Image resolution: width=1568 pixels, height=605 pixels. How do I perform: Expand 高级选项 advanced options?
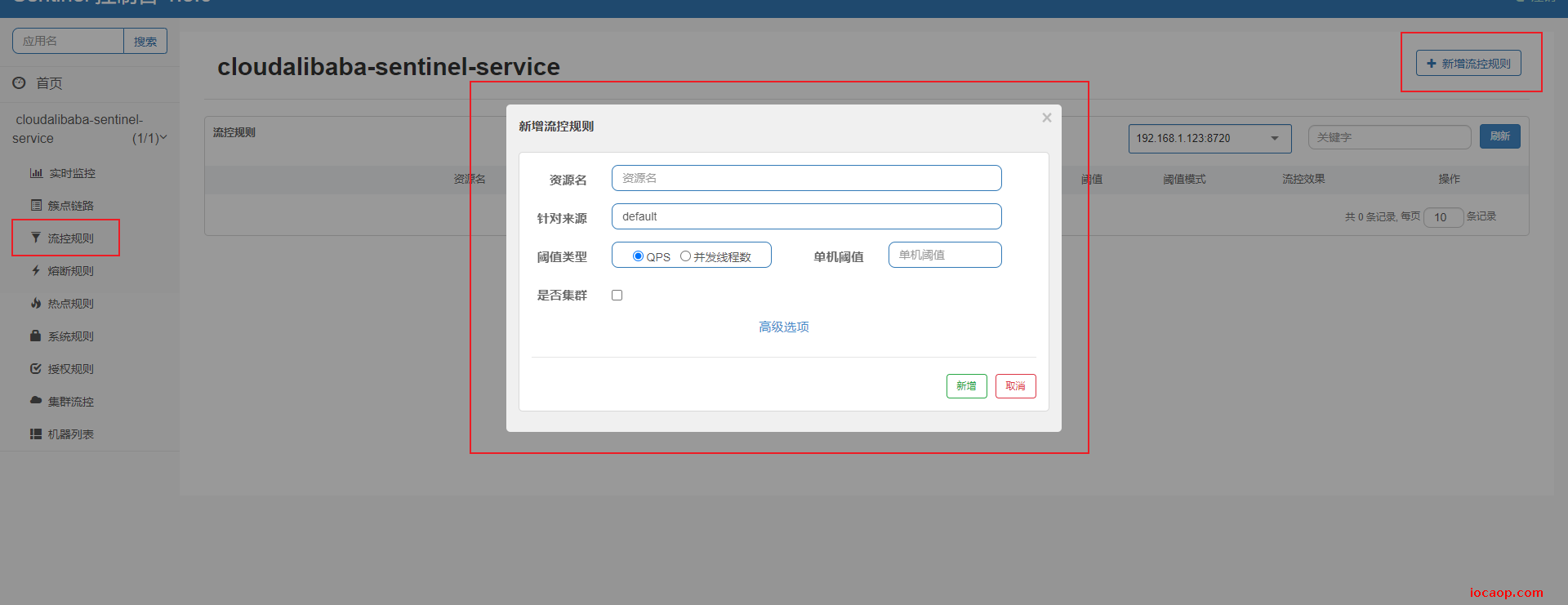point(784,327)
